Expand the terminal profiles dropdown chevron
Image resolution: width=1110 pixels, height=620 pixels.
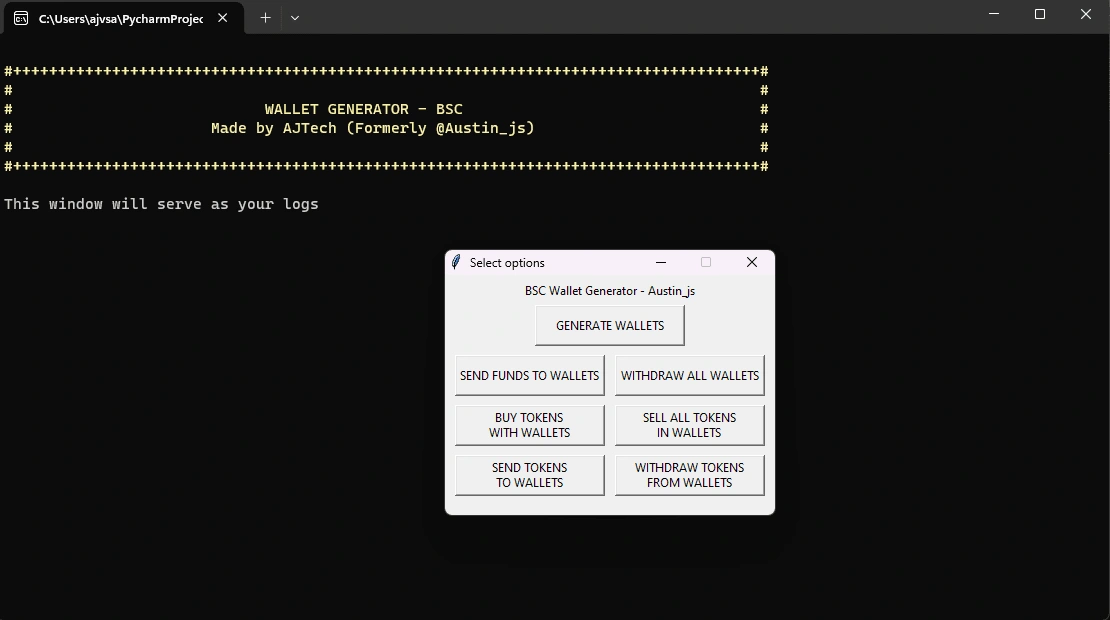[295, 17]
